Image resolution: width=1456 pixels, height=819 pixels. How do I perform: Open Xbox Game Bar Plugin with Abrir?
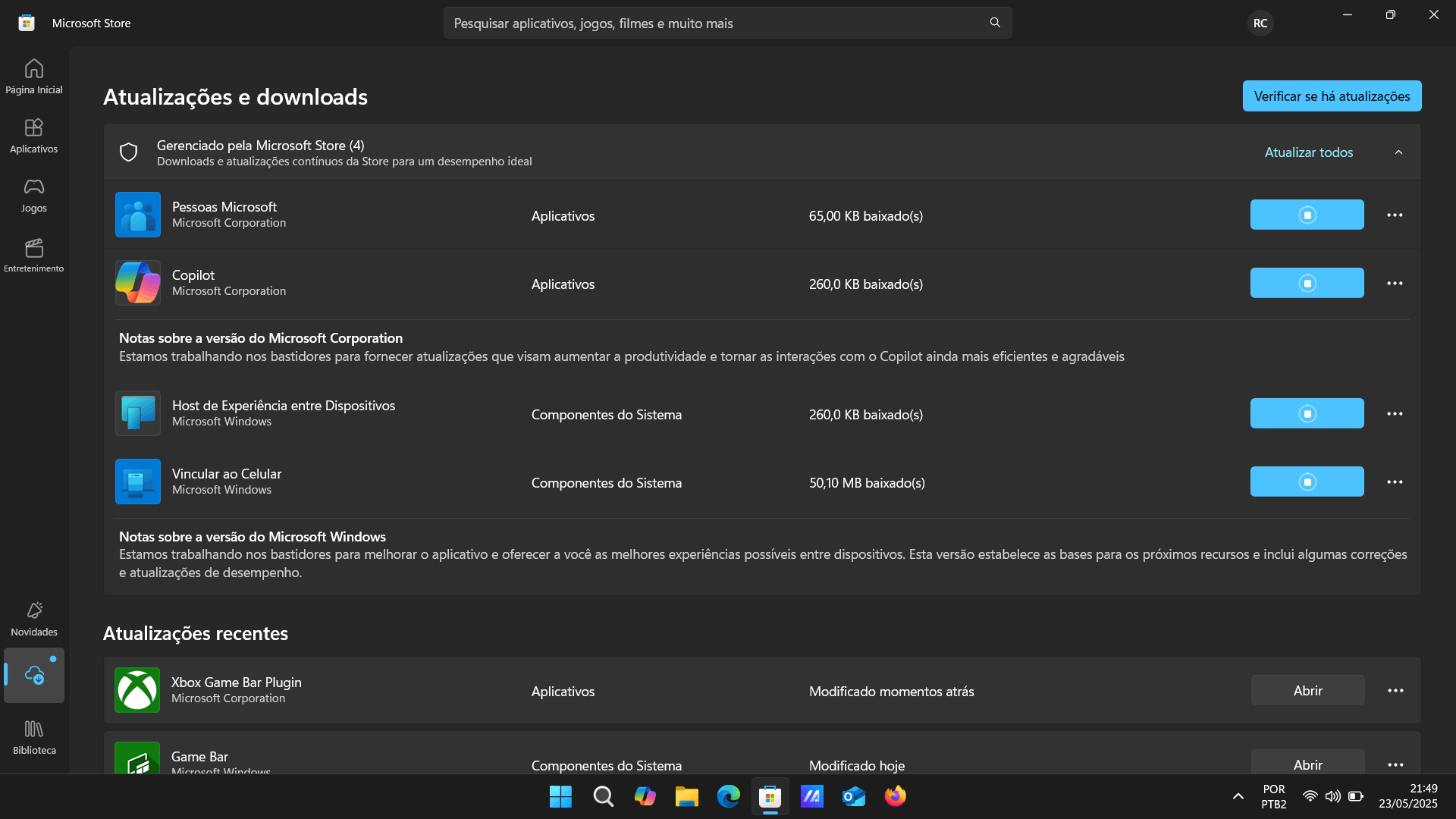[1307, 691]
